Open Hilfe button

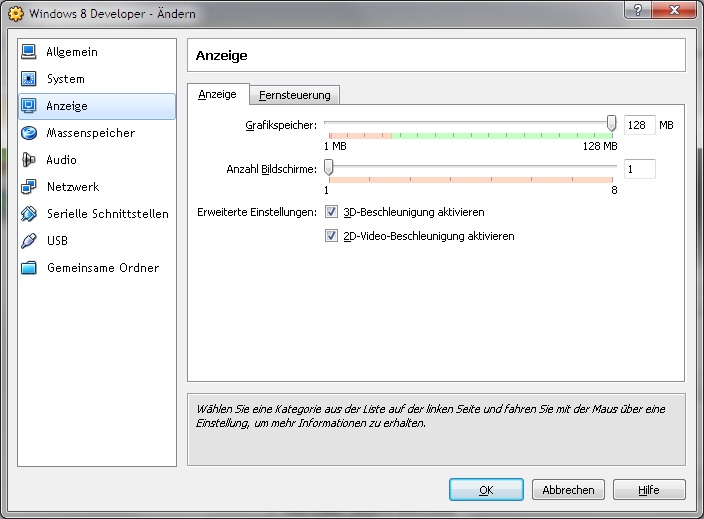[x=649, y=490]
